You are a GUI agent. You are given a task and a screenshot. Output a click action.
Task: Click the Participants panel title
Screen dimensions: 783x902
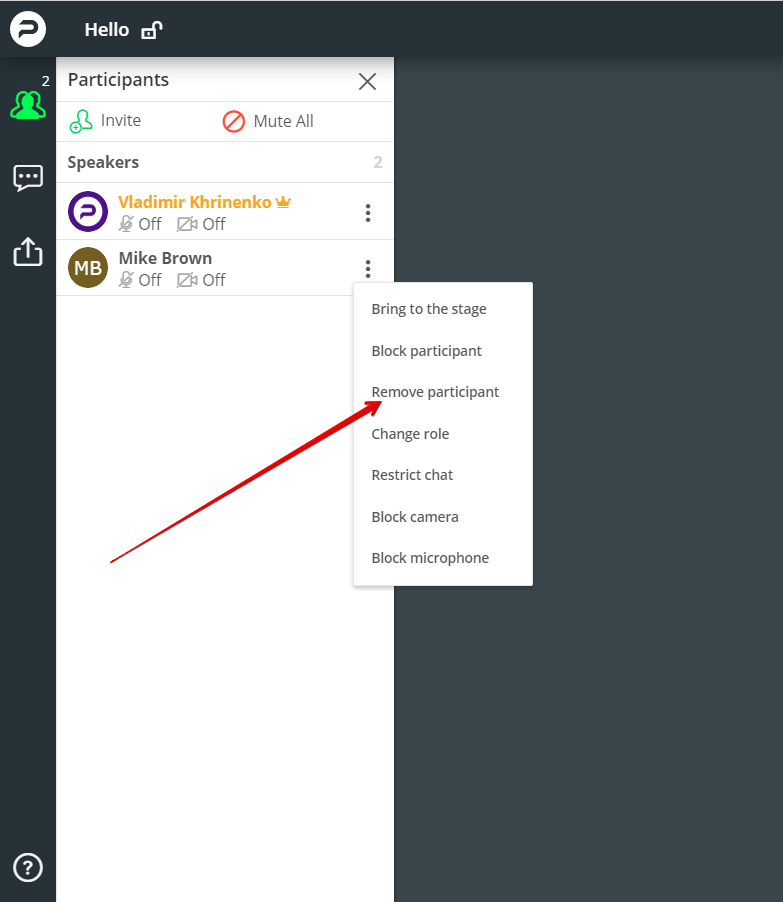click(x=118, y=79)
